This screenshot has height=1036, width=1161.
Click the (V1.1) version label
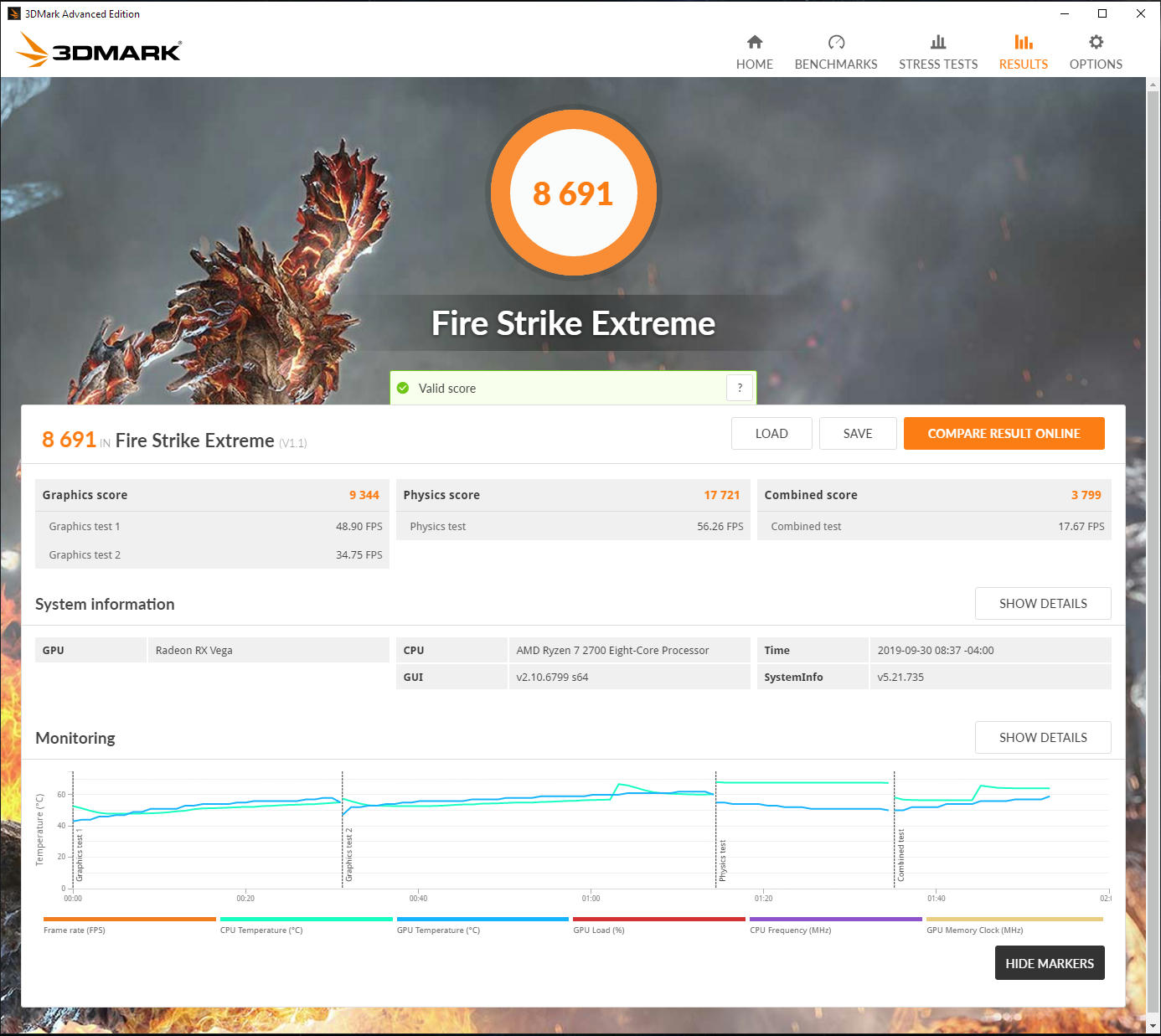click(x=293, y=443)
